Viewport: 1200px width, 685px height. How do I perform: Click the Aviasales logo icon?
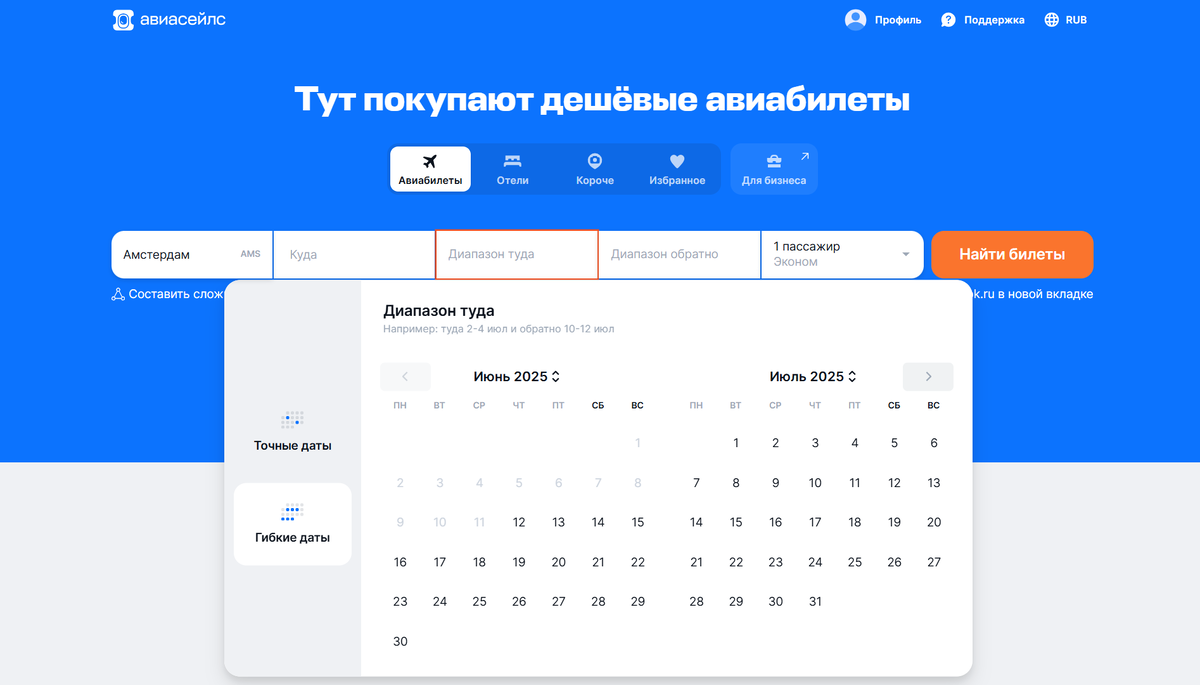(122, 19)
